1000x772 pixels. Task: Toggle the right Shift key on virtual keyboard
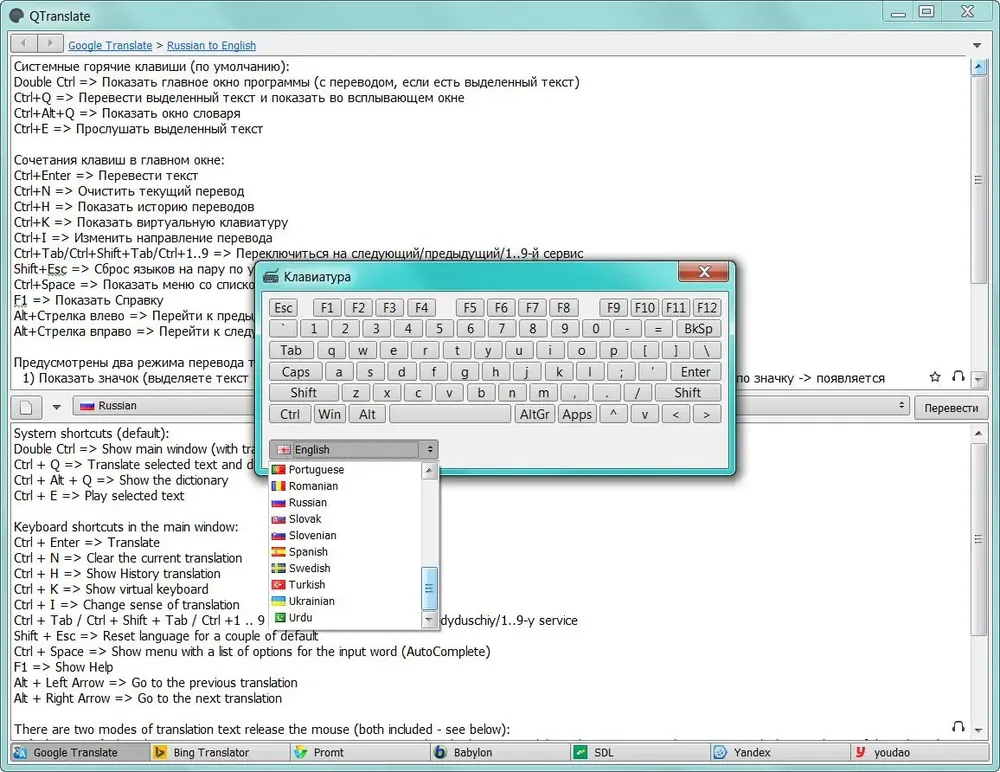[688, 393]
